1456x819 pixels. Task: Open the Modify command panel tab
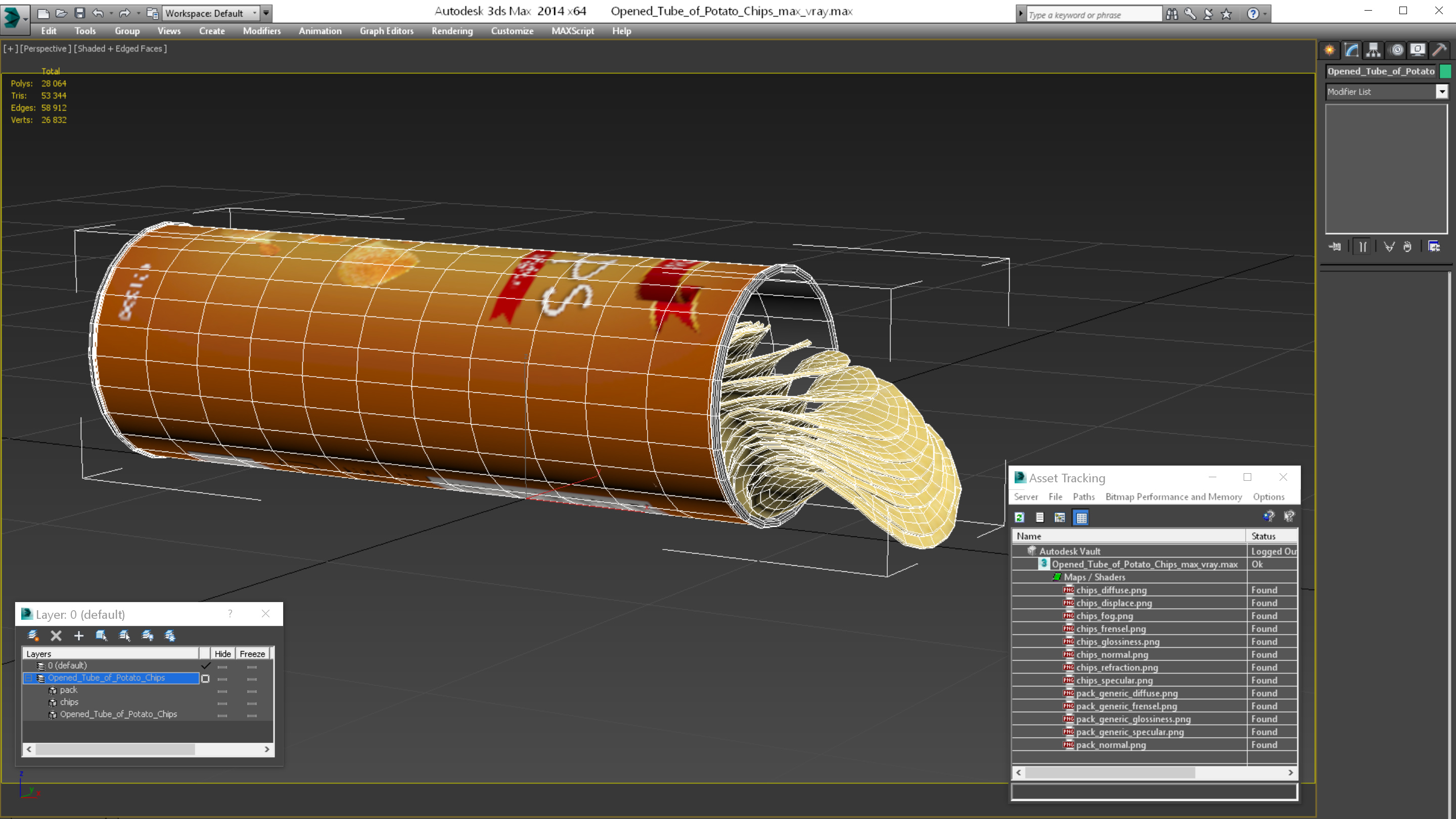[x=1351, y=50]
